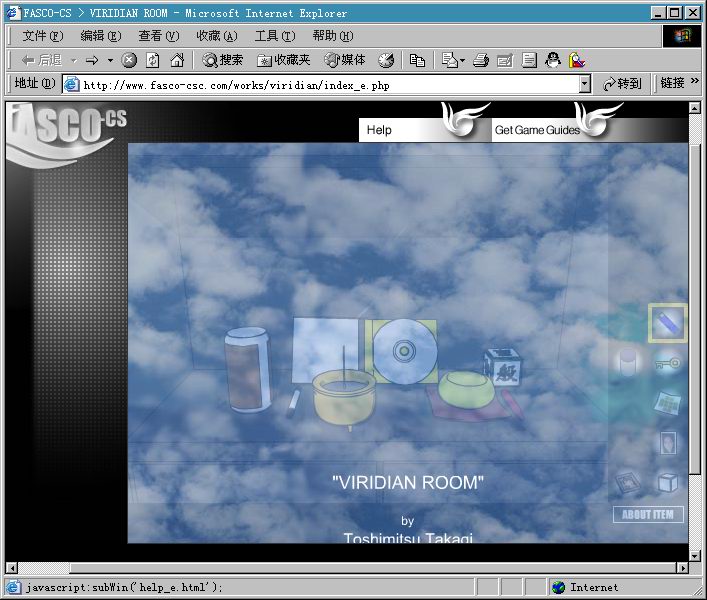Open the Favorites (收藏夹) toolbar button
The image size is (707, 600).
pyautogui.click(x=284, y=60)
